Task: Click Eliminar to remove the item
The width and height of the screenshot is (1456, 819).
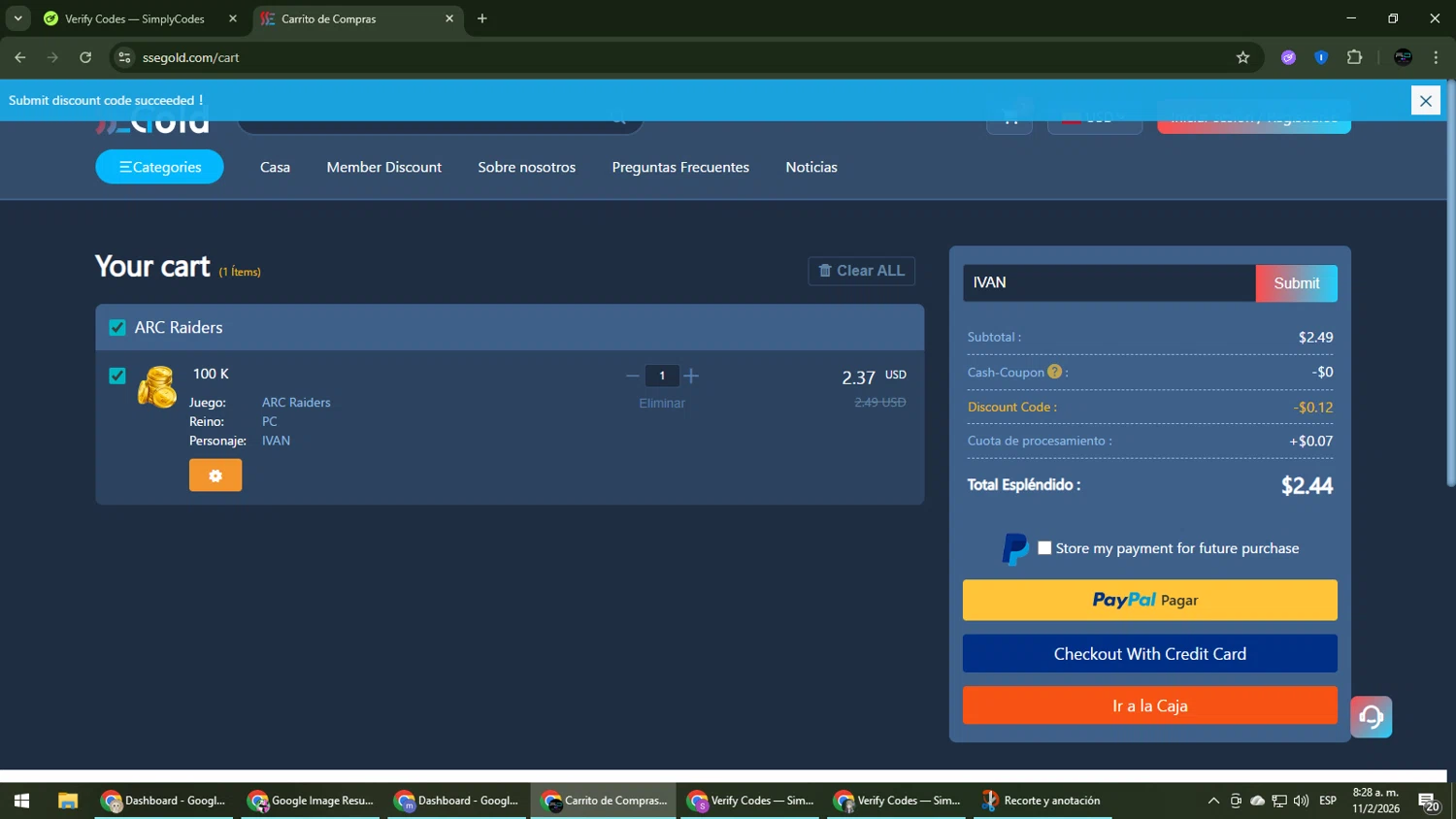Action: [x=662, y=403]
